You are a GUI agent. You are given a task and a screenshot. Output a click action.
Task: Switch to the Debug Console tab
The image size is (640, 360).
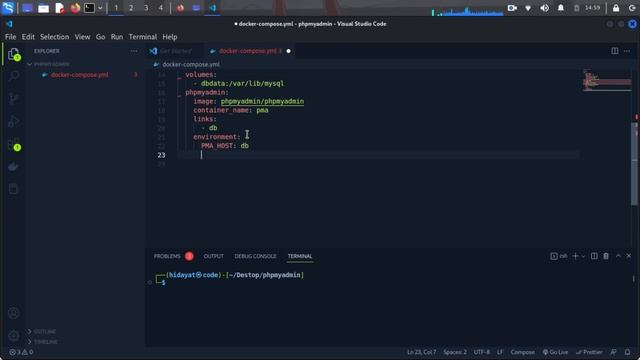(255, 256)
